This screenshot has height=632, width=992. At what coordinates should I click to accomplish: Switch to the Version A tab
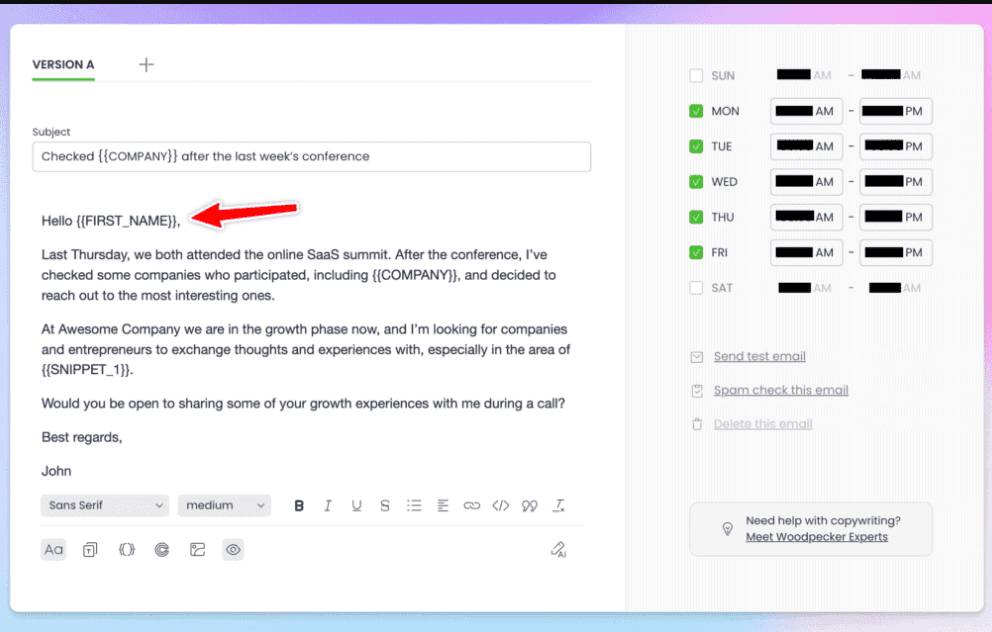click(x=62, y=62)
